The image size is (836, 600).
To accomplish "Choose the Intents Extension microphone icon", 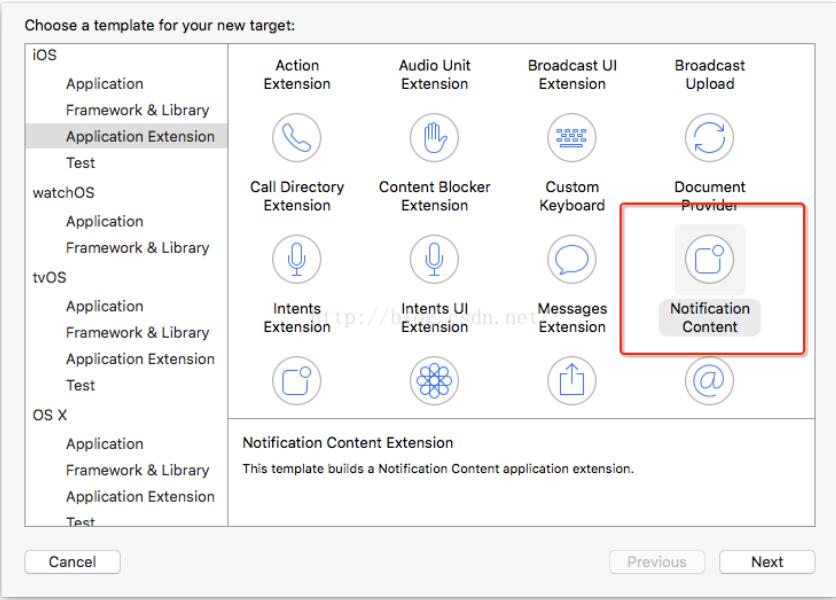I will point(297,259).
